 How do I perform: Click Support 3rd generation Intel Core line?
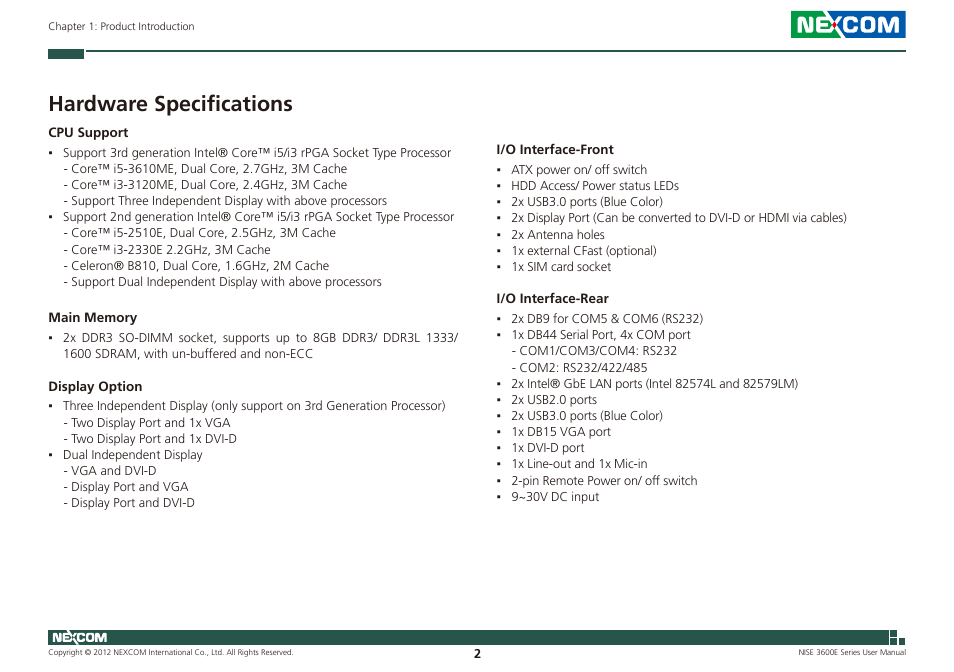[257, 153]
